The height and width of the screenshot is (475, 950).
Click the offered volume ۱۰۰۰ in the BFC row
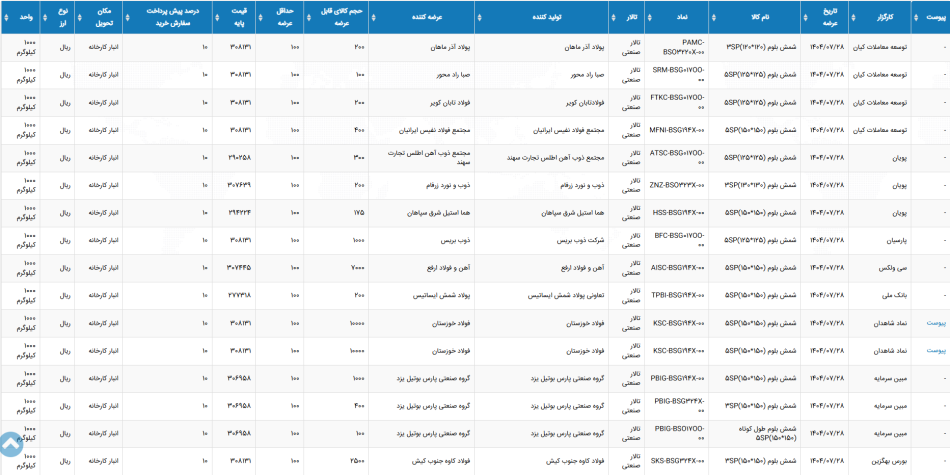pos(357,241)
